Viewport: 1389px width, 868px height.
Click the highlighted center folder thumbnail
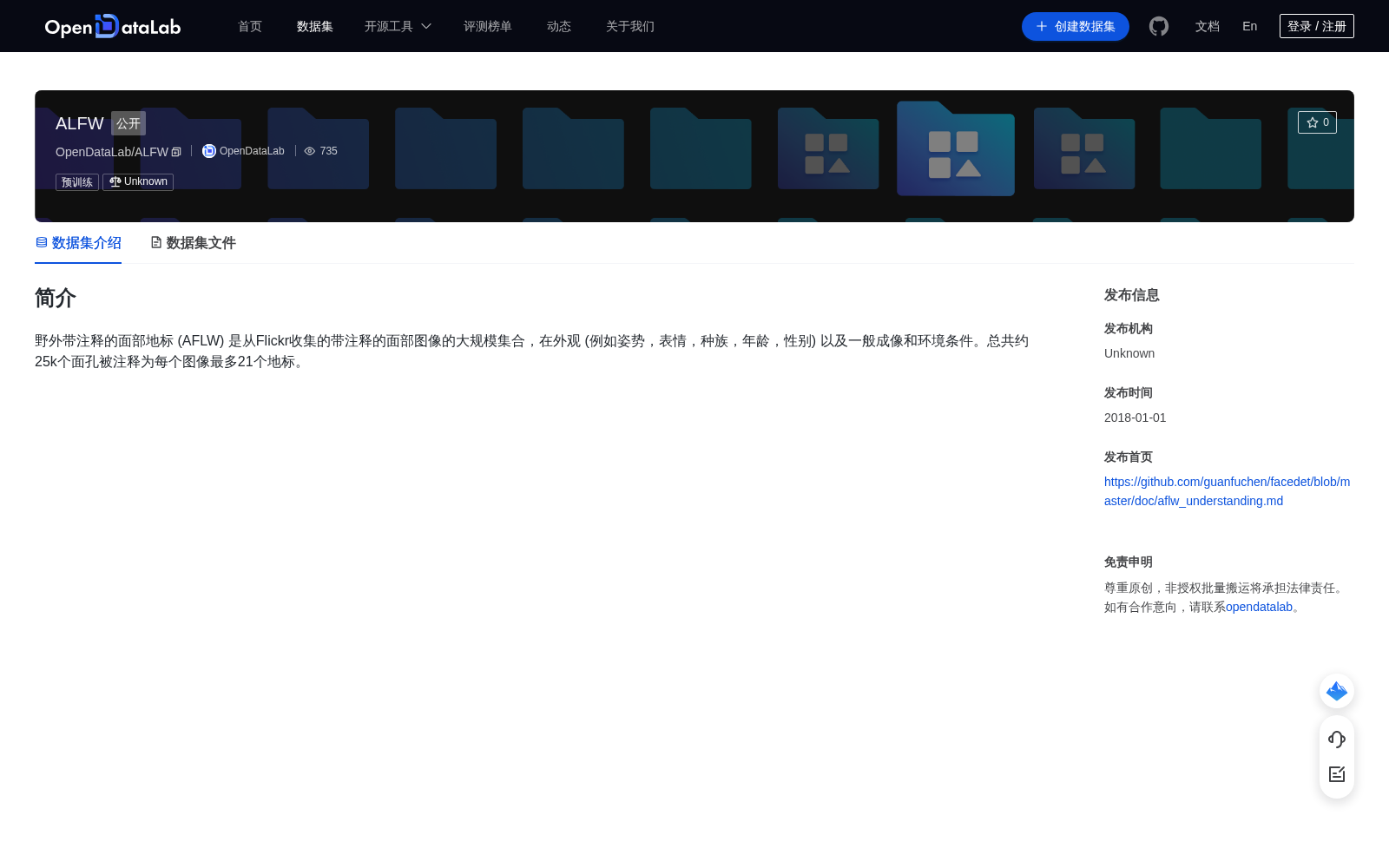956,148
